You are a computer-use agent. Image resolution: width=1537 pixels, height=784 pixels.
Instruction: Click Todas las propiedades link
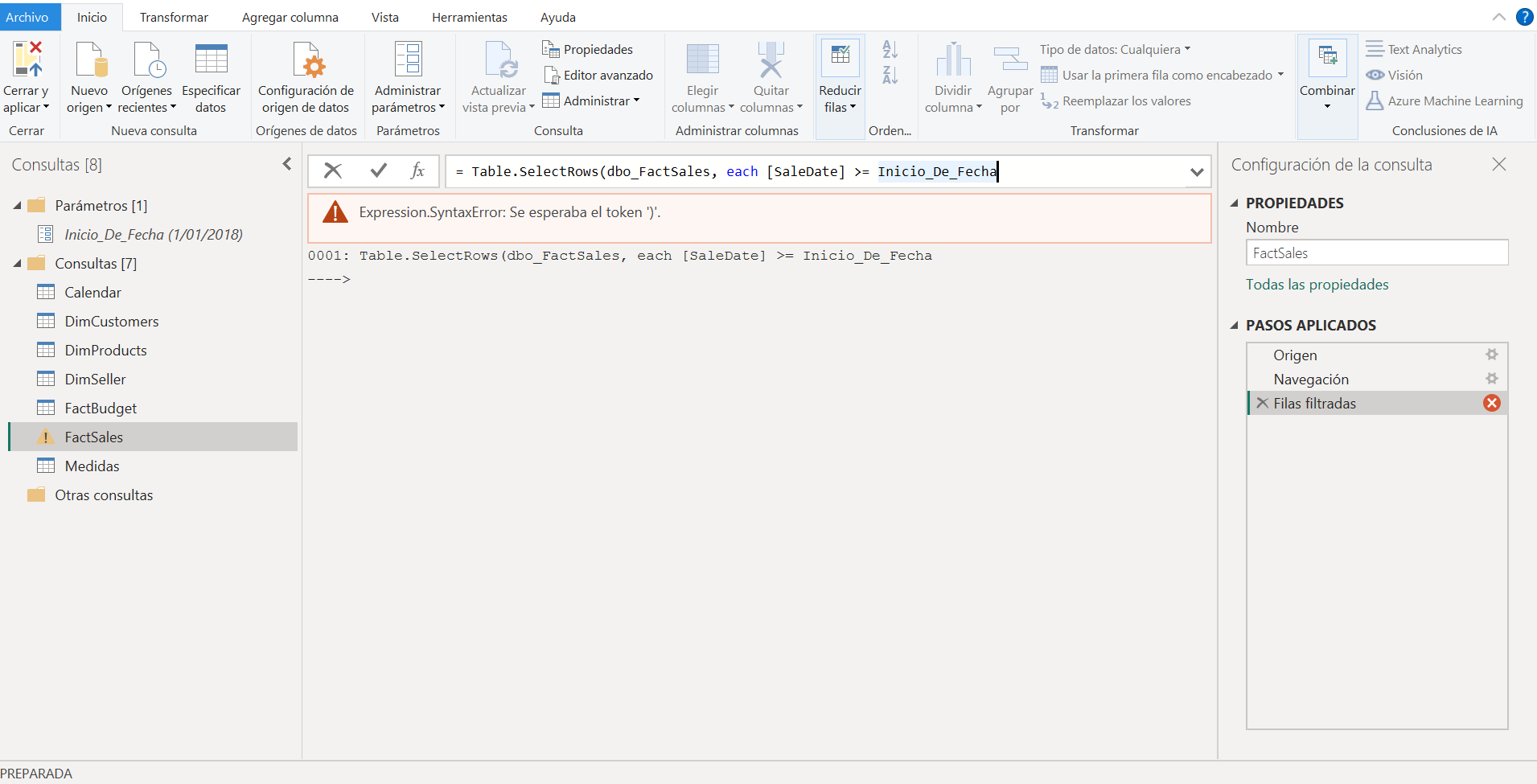tap(1317, 285)
